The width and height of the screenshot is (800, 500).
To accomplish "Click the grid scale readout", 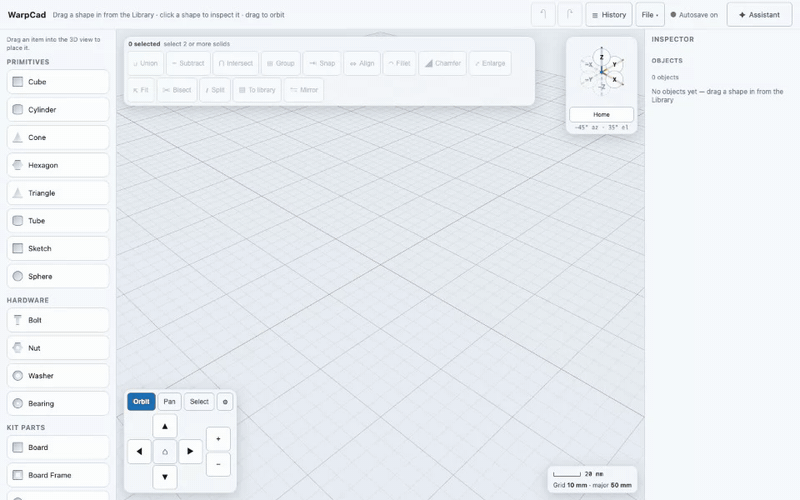I will (592, 480).
